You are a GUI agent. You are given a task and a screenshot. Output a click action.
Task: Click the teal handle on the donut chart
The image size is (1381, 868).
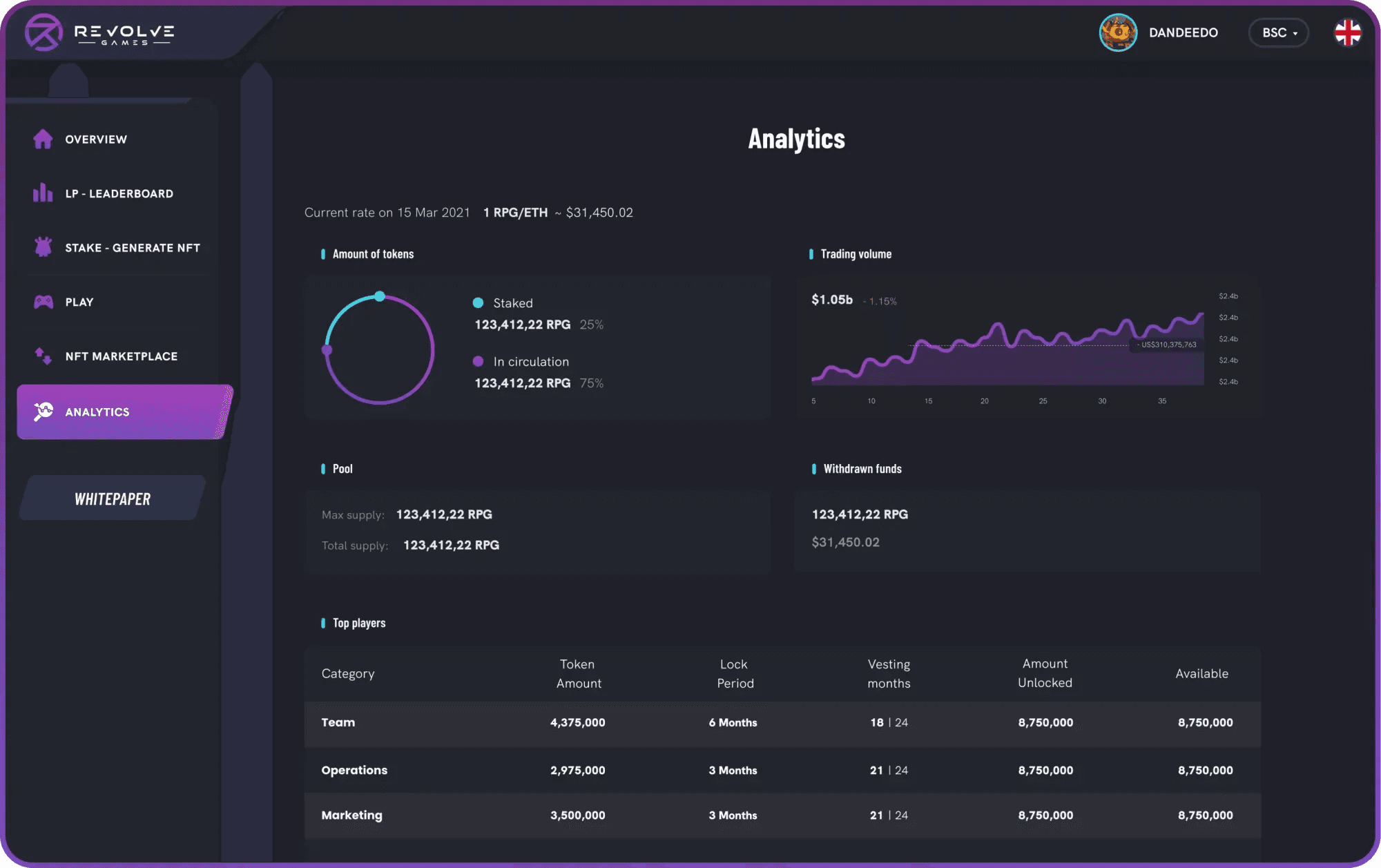pyautogui.click(x=380, y=296)
